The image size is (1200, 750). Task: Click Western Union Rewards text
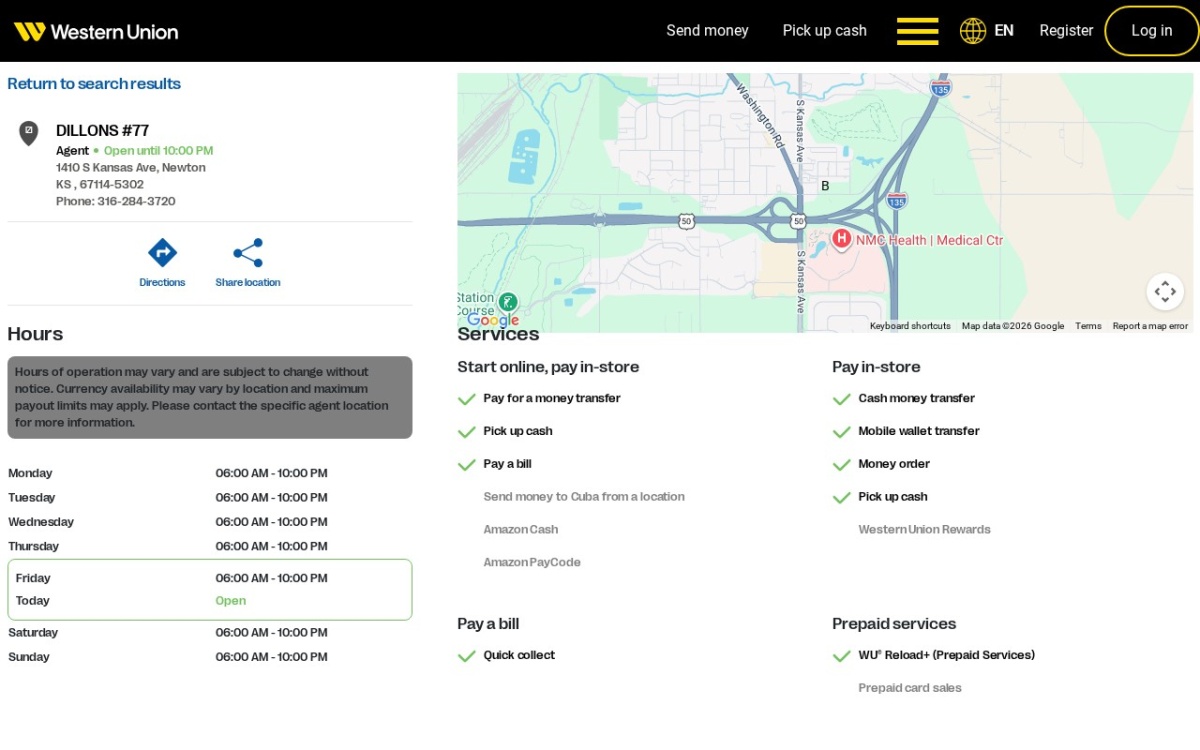[x=924, y=530]
